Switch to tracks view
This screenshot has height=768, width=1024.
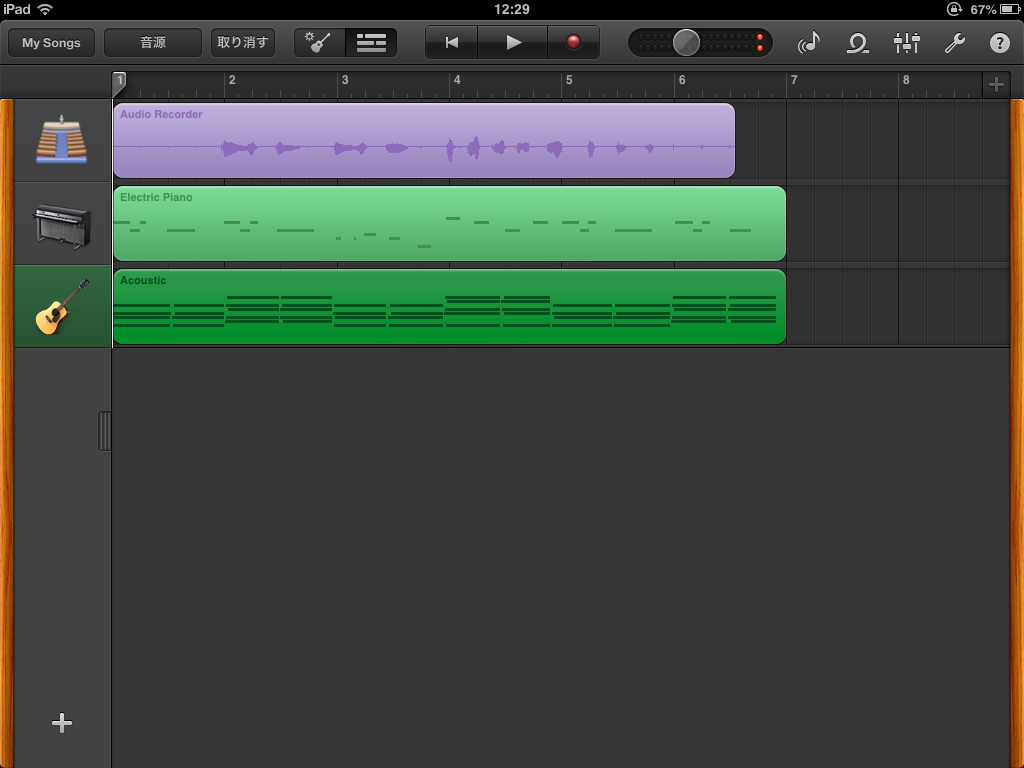[371, 43]
